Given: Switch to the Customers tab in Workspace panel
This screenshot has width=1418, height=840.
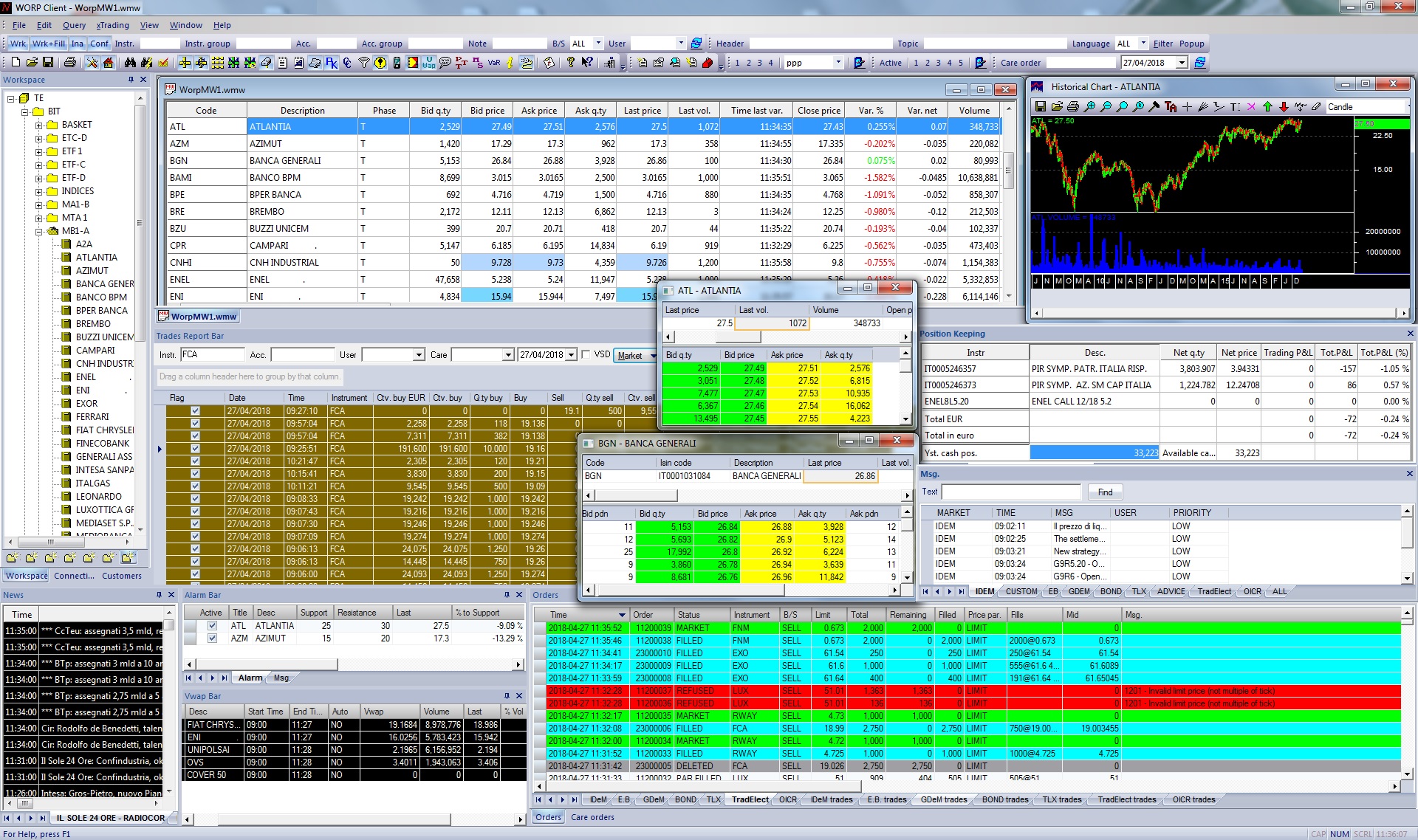Looking at the screenshot, I should click(x=122, y=576).
